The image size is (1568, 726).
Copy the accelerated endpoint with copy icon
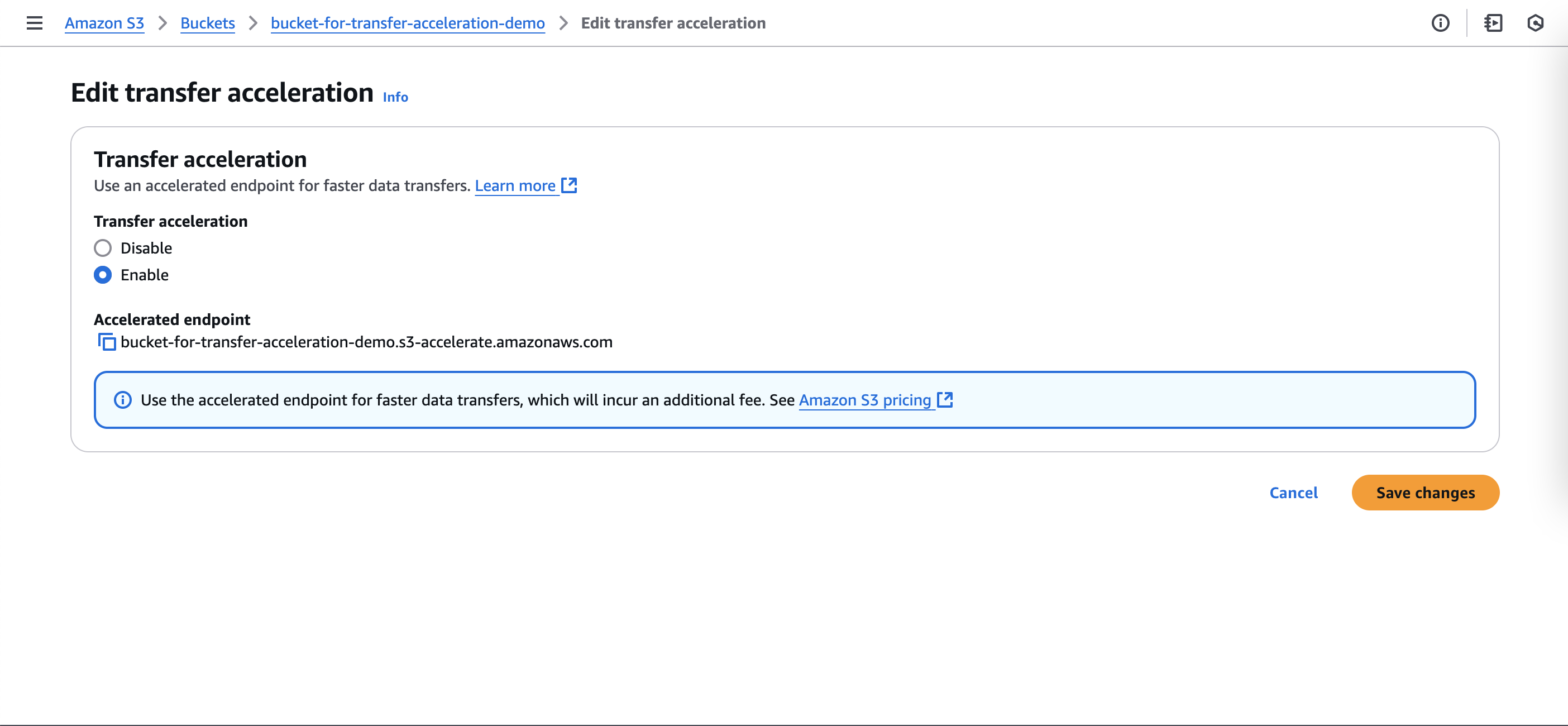(107, 342)
